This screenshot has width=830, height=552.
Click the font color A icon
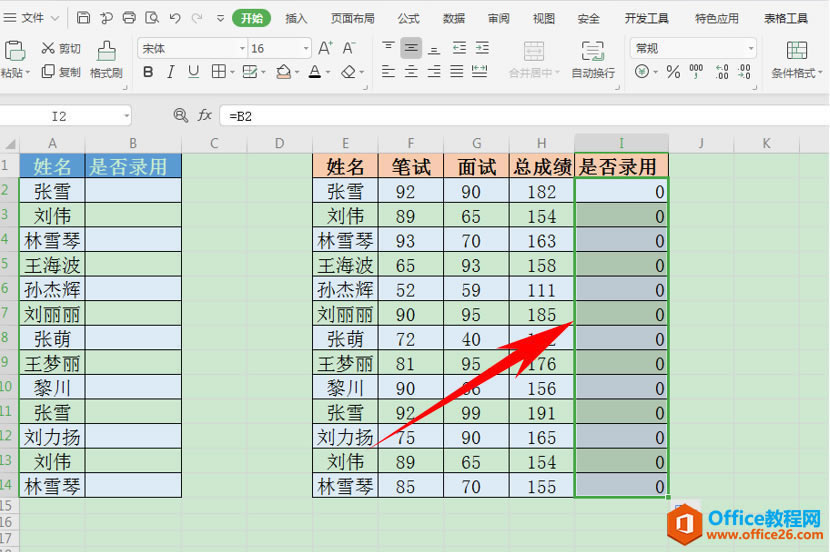315,71
